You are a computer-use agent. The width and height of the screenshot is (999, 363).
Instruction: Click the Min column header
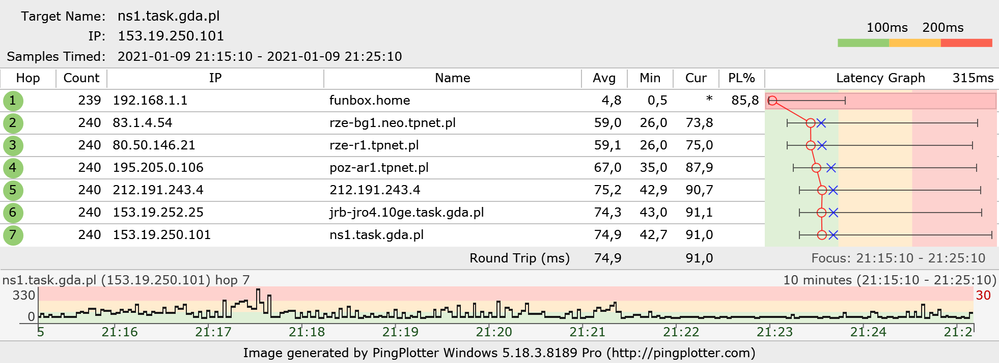(x=650, y=78)
